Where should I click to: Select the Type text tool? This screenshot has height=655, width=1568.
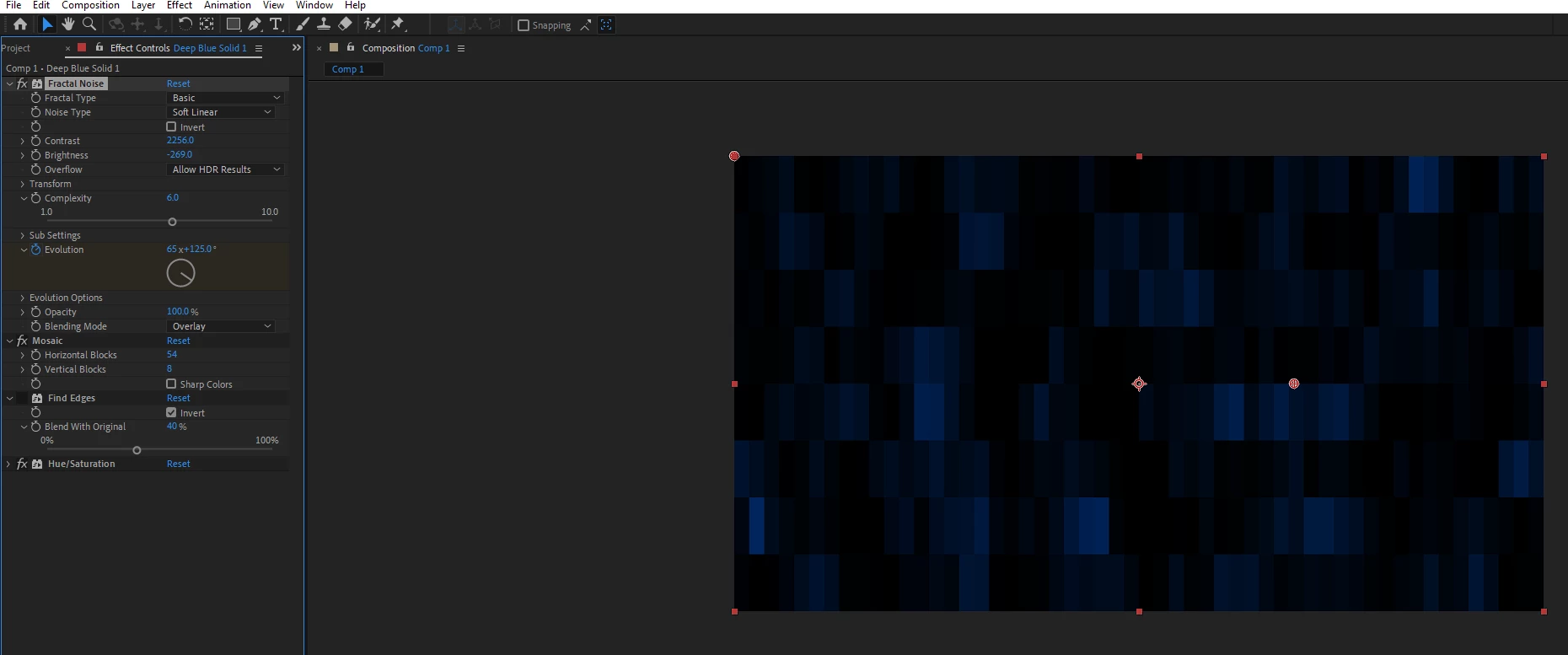[276, 24]
